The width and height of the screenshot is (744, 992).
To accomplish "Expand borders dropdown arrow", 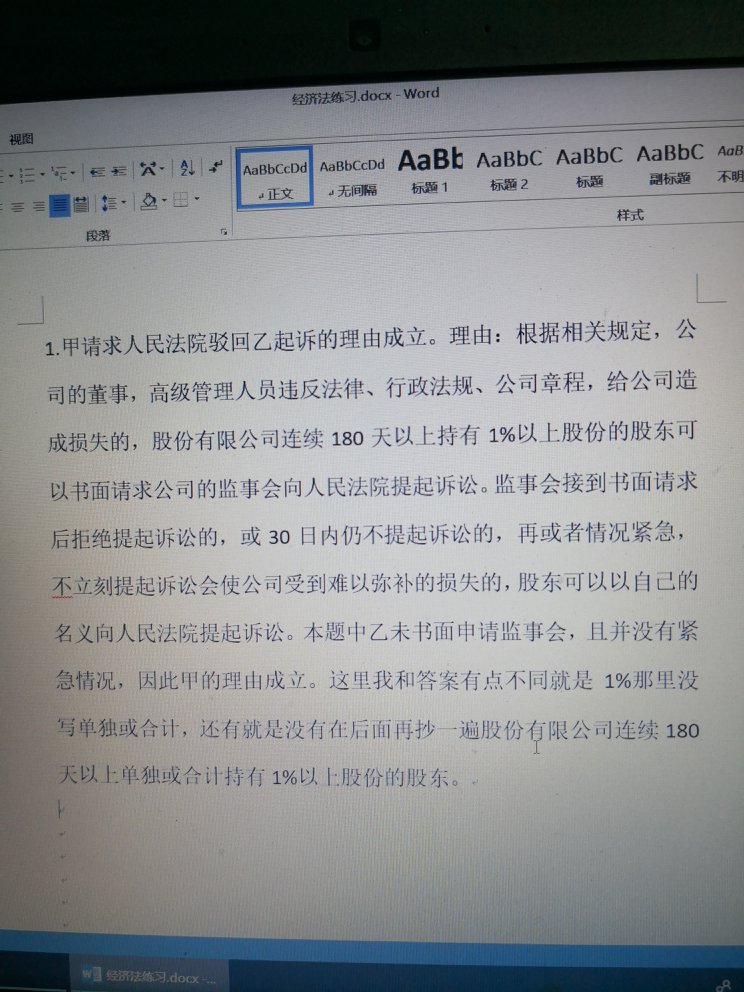I will [197, 199].
